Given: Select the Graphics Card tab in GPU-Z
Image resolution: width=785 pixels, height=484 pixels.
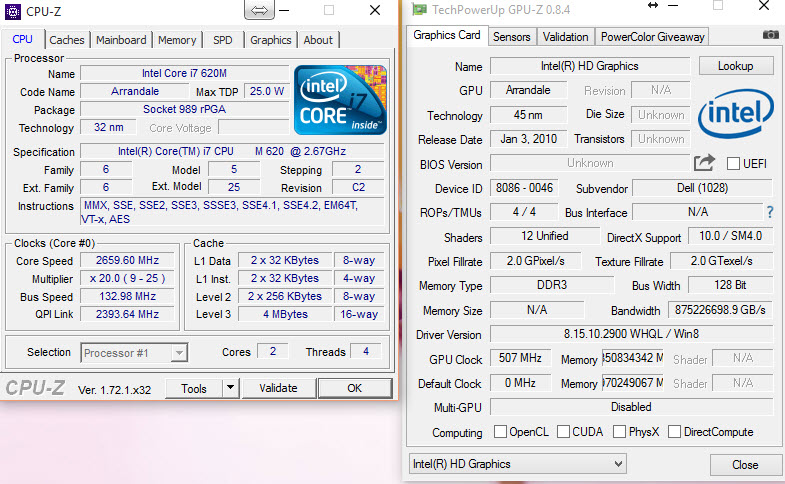Looking at the screenshot, I should click(447, 35).
